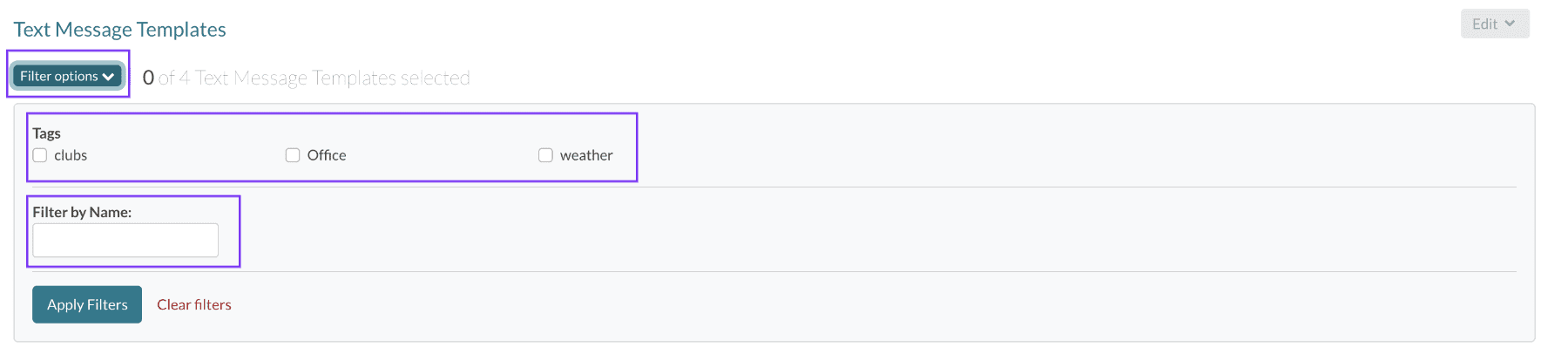Click the "weather" tag label text
The height and width of the screenshot is (361, 1568).
coord(586,155)
